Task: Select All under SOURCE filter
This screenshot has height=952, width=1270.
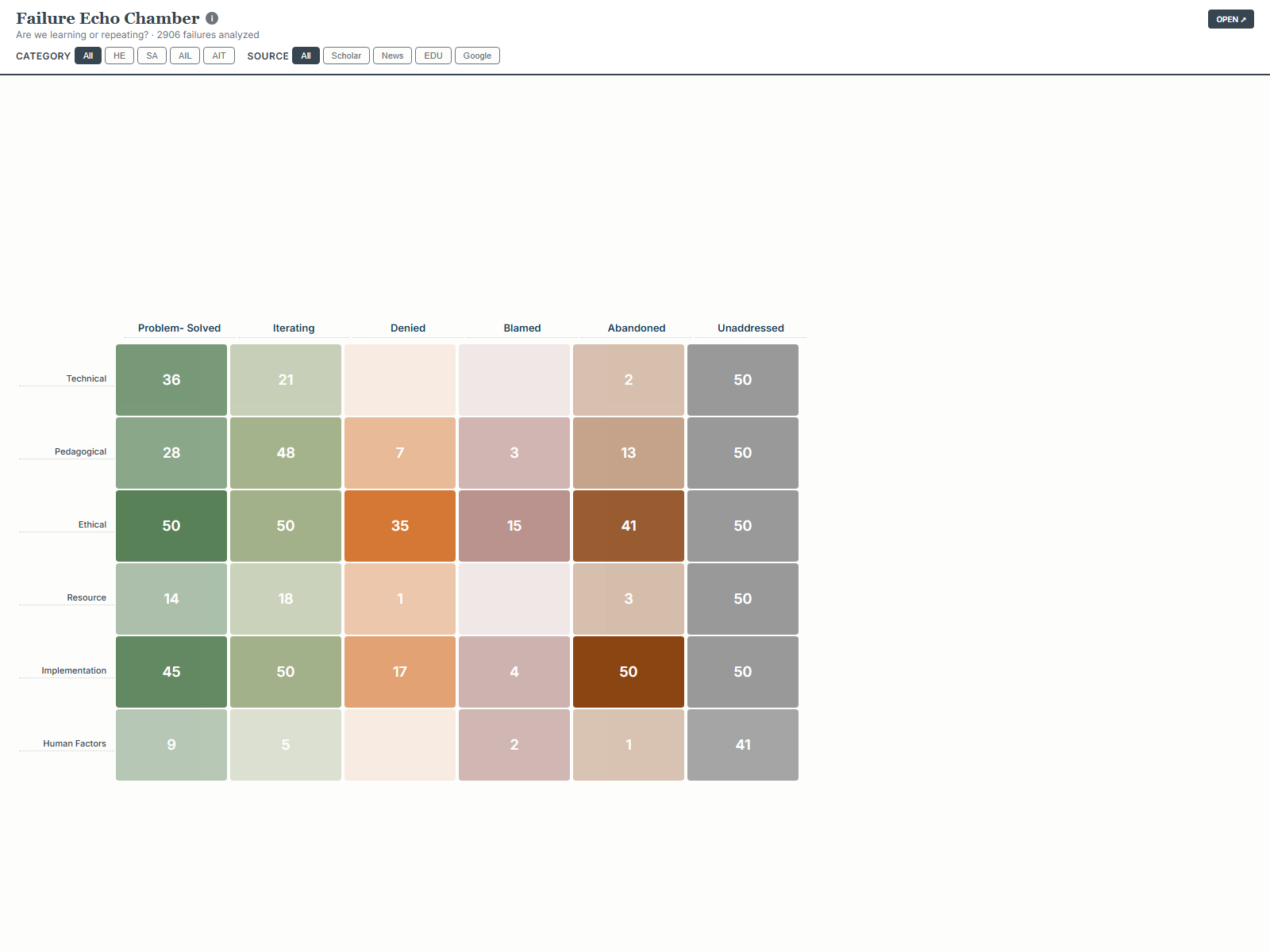Action: [306, 56]
